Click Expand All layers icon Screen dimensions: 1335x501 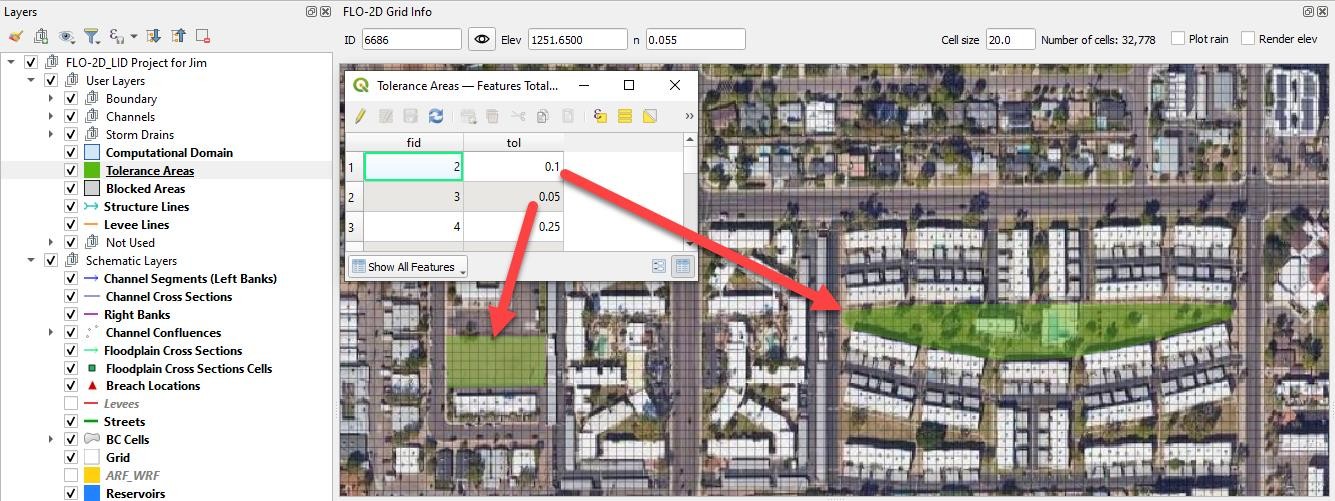pos(154,36)
